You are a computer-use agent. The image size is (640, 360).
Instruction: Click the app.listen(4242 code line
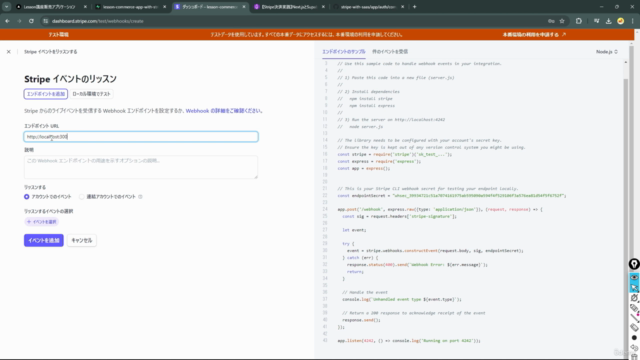pyautogui.click(x=409, y=340)
